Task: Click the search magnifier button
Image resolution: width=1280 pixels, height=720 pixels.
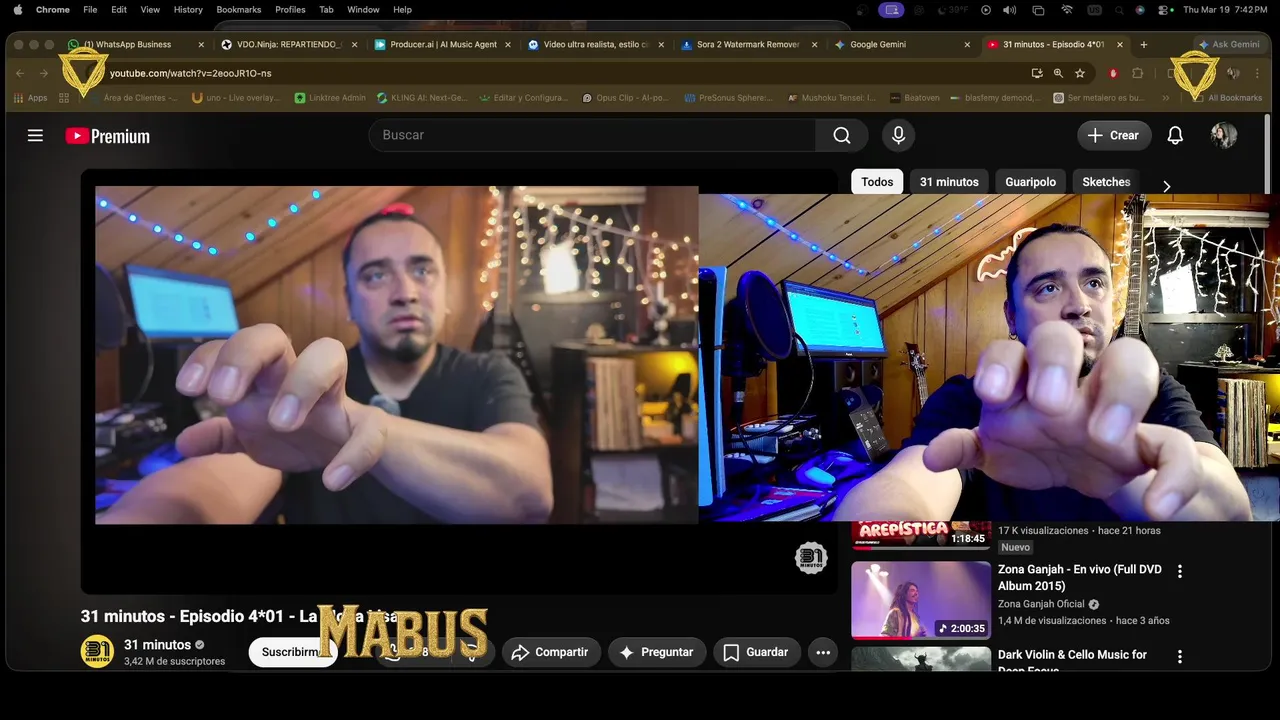Action: [x=842, y=136]
